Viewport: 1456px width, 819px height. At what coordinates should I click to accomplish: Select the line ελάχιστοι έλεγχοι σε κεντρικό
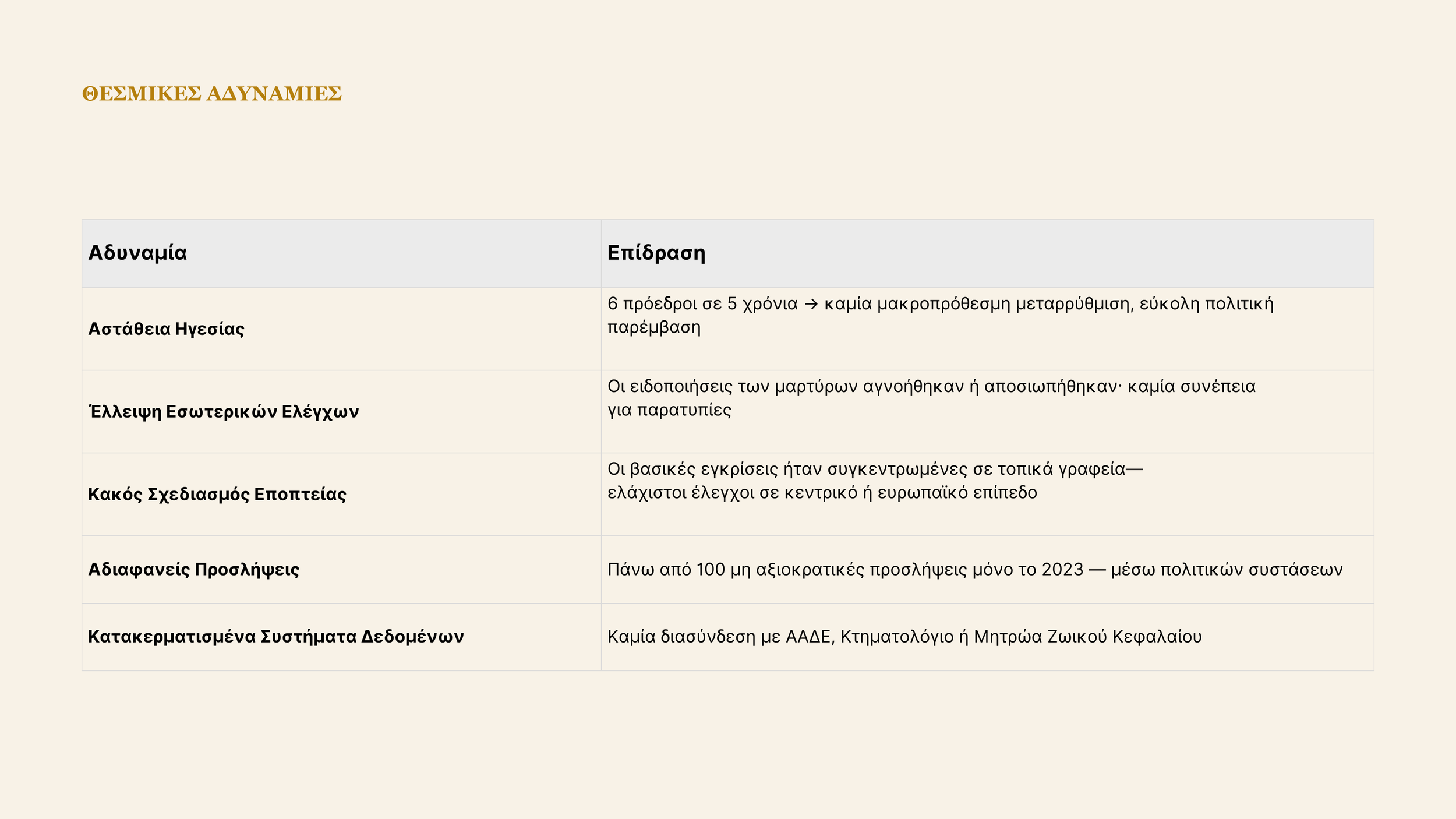point(822,493)
